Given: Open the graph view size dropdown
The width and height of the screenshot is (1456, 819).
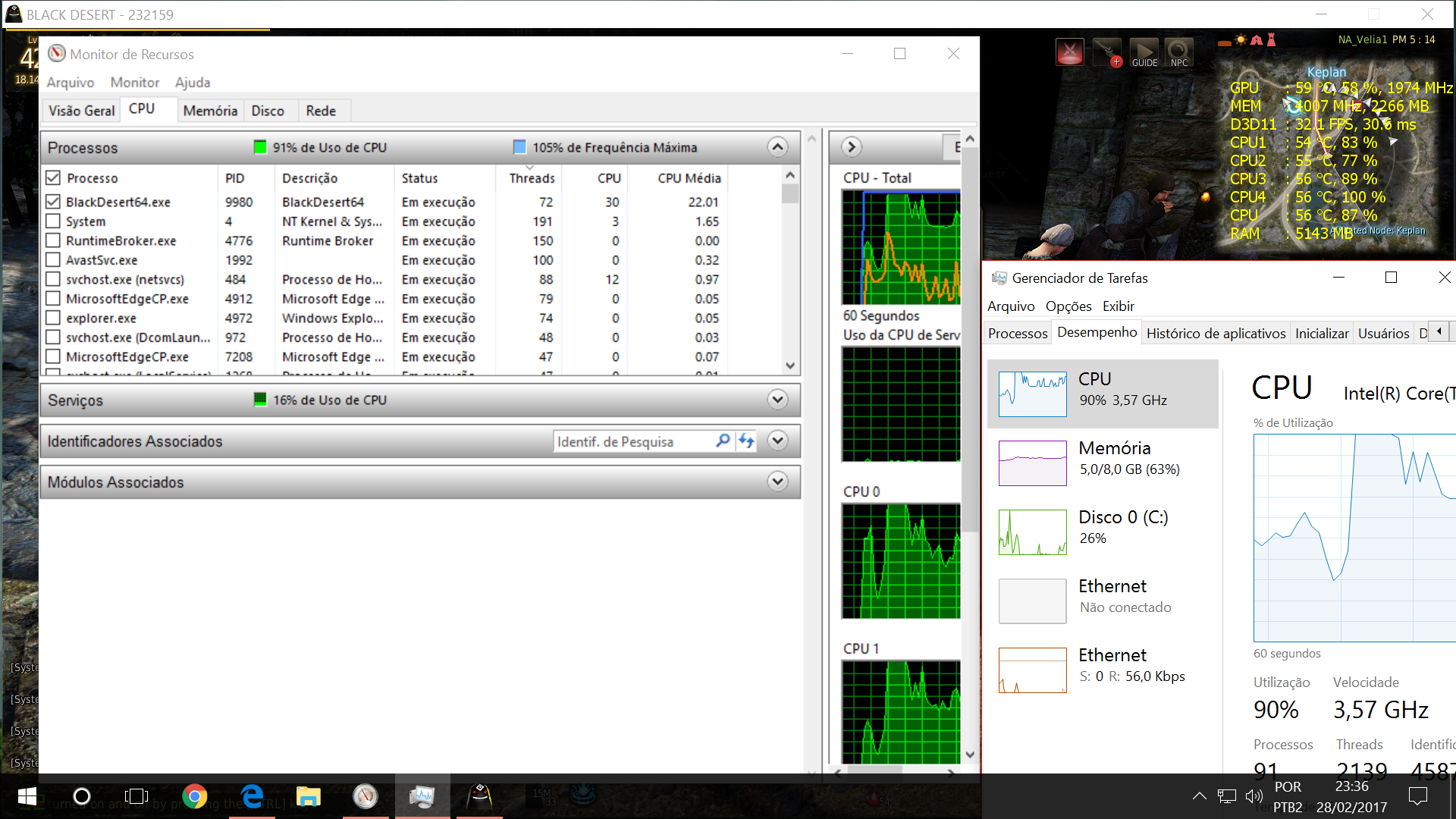Looking at the screenshot, I should coord(952,147).
